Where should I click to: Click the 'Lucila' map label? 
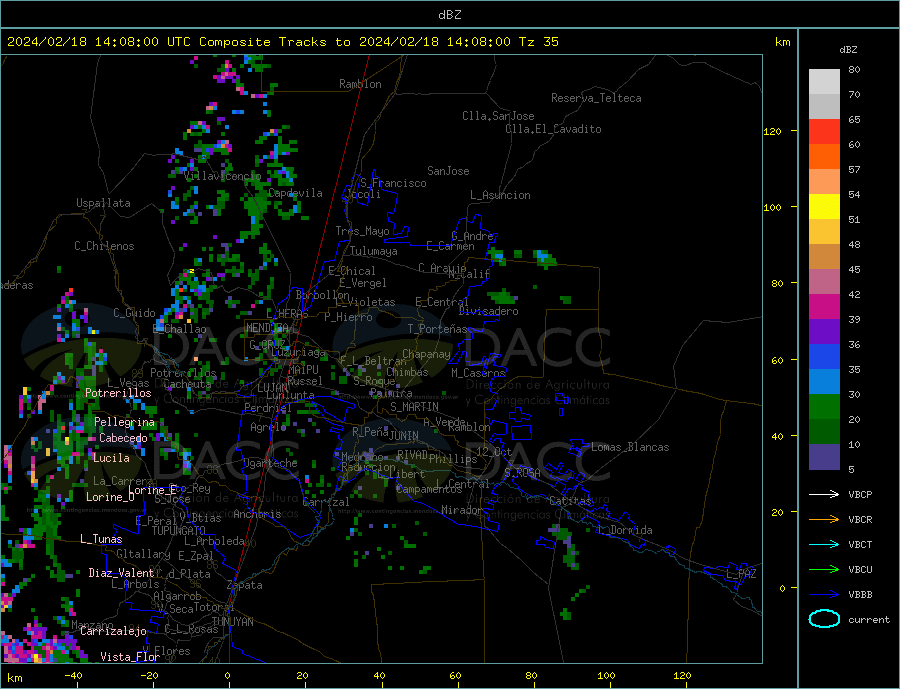point(111,458)
